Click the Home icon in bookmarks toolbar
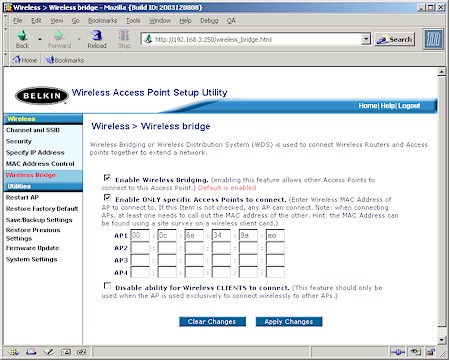This screenshot has width=450, height=361. [x=24, y=60]
